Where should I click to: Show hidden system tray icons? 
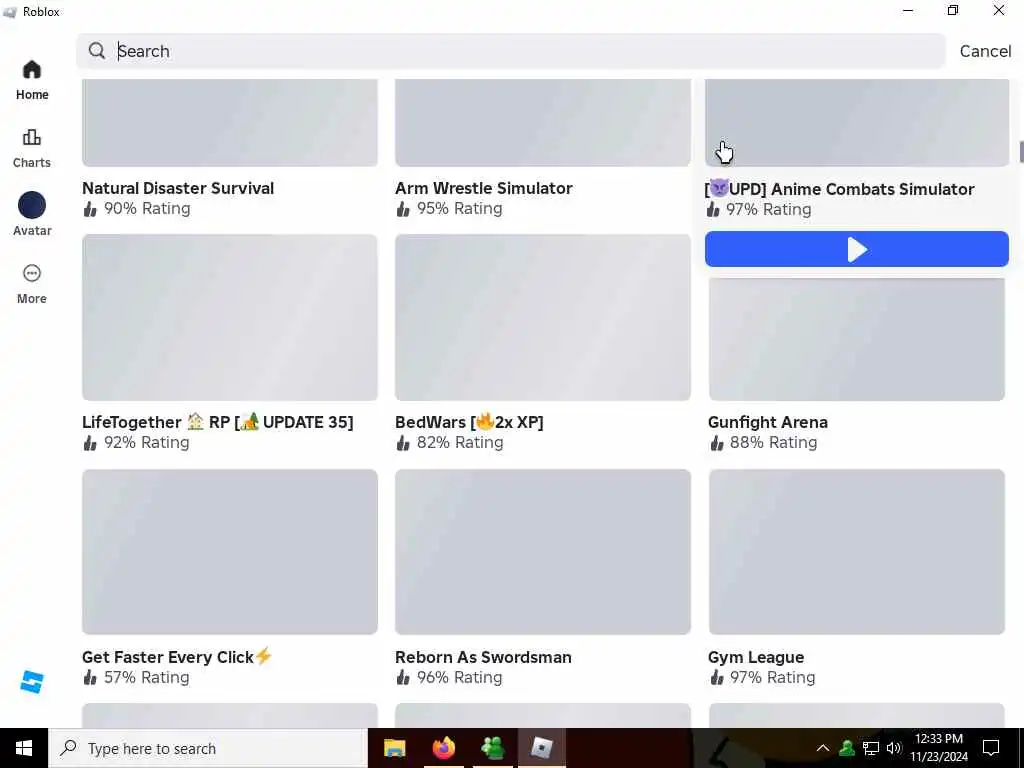point(823,748)
